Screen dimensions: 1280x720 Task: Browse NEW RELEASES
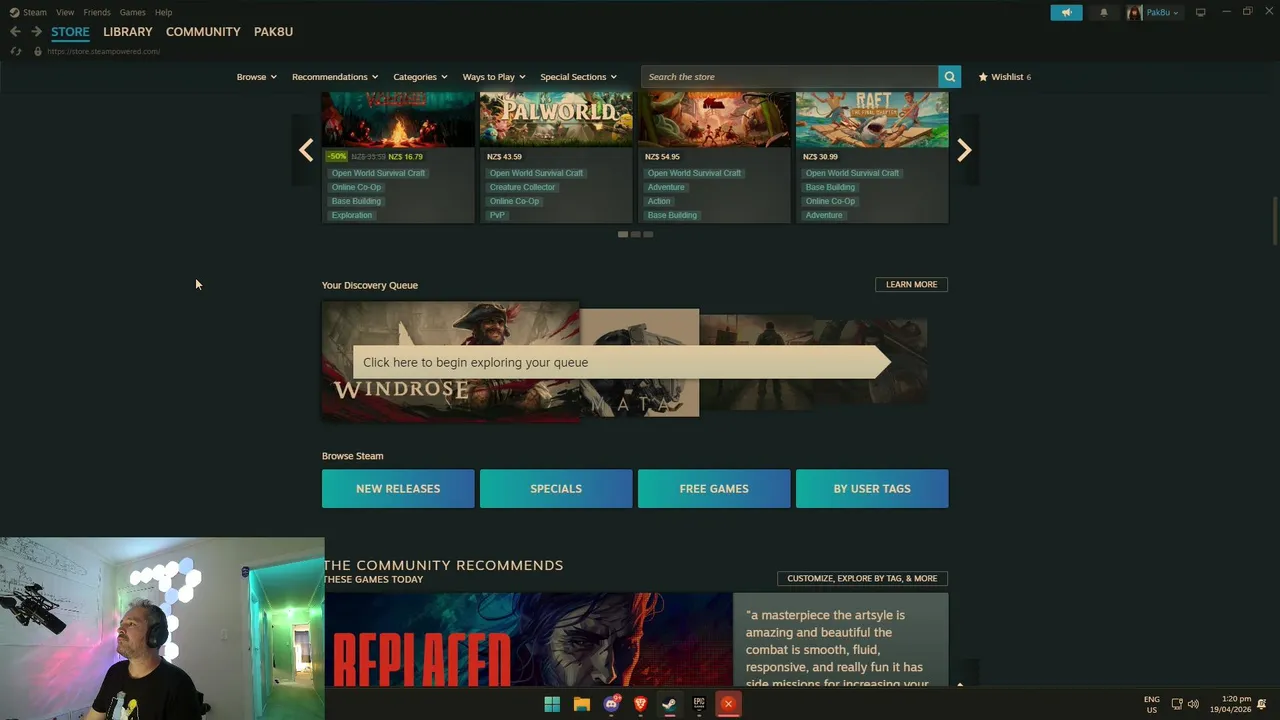pos(398,489)
